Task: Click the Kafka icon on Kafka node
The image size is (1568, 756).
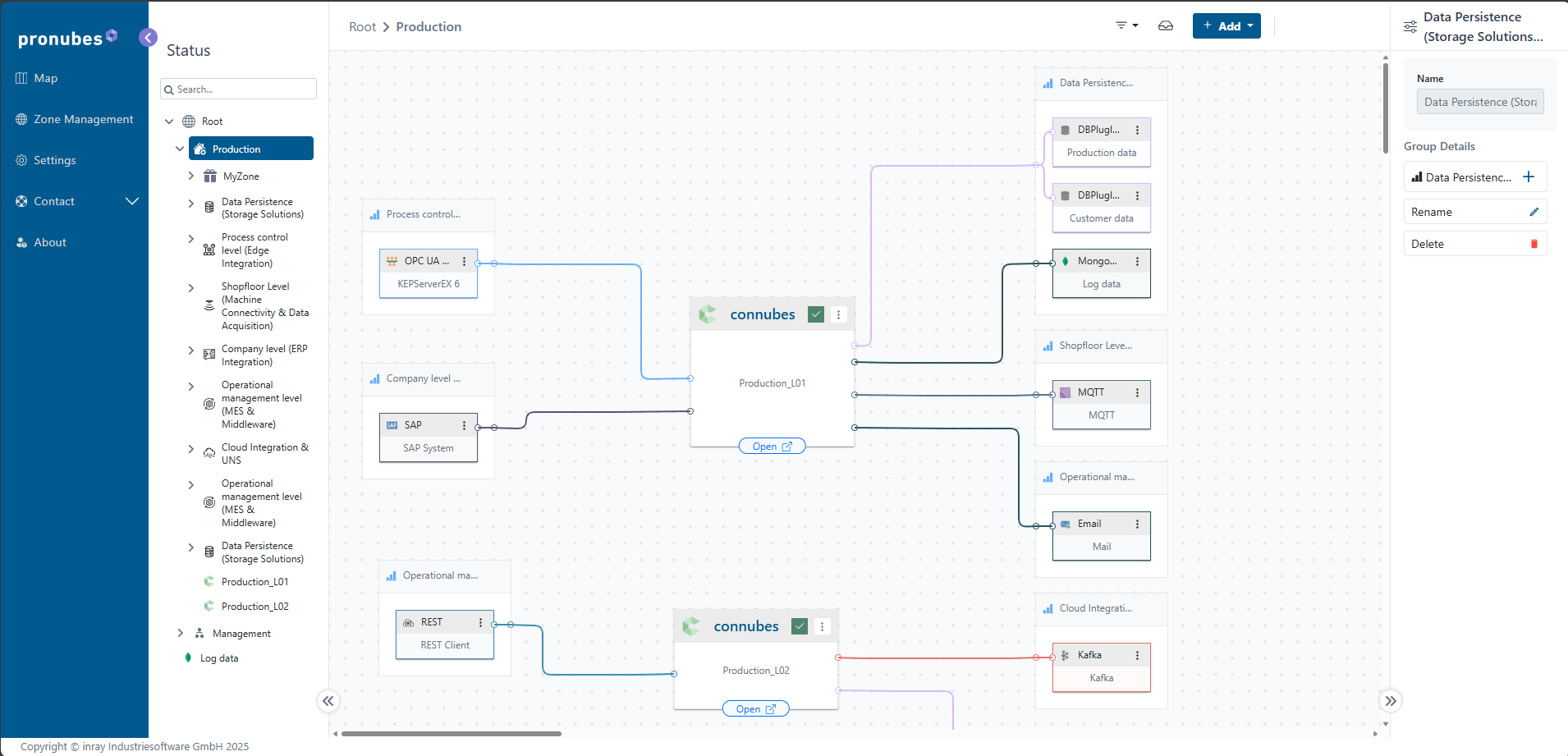Action: [1066, 655]
